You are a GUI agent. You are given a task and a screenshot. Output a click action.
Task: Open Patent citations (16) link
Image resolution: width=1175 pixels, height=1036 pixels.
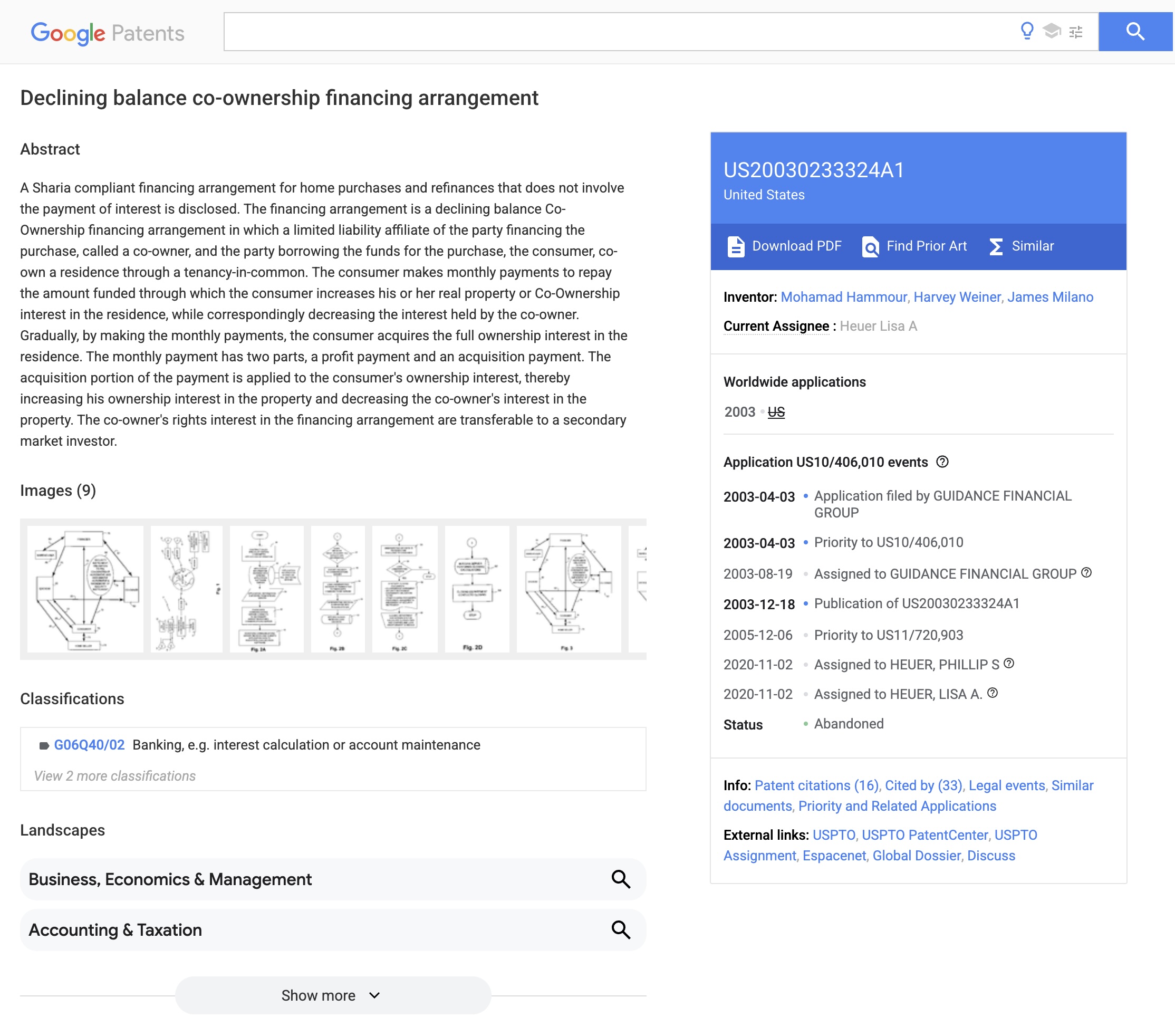point(816,785)
